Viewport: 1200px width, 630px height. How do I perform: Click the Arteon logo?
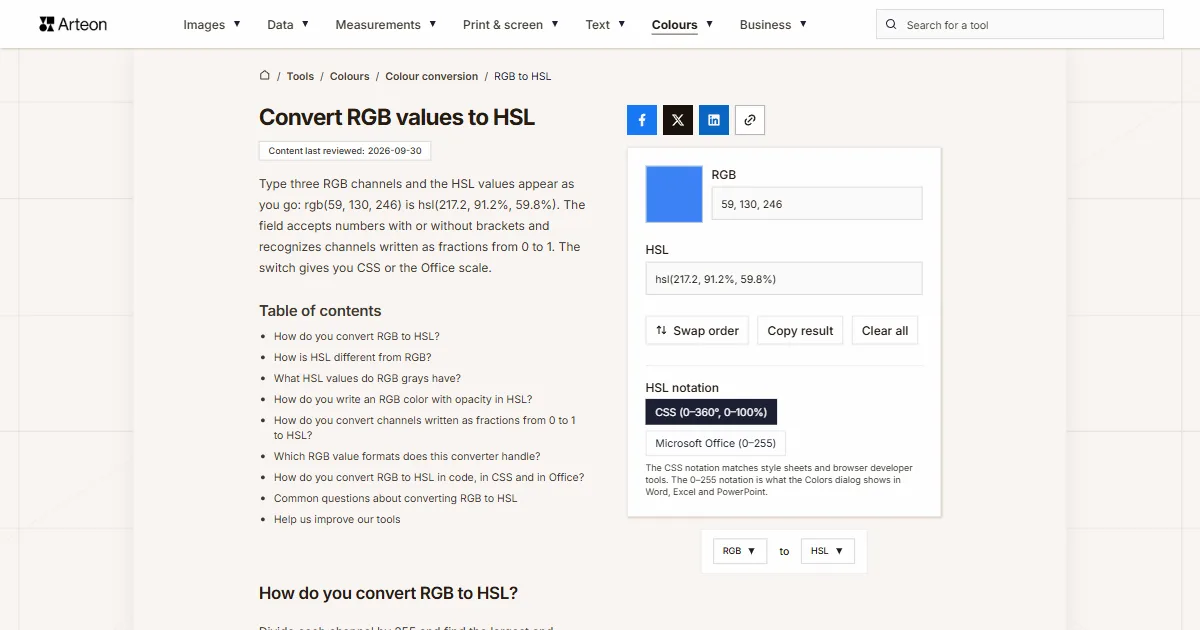[x=73, y=24]
